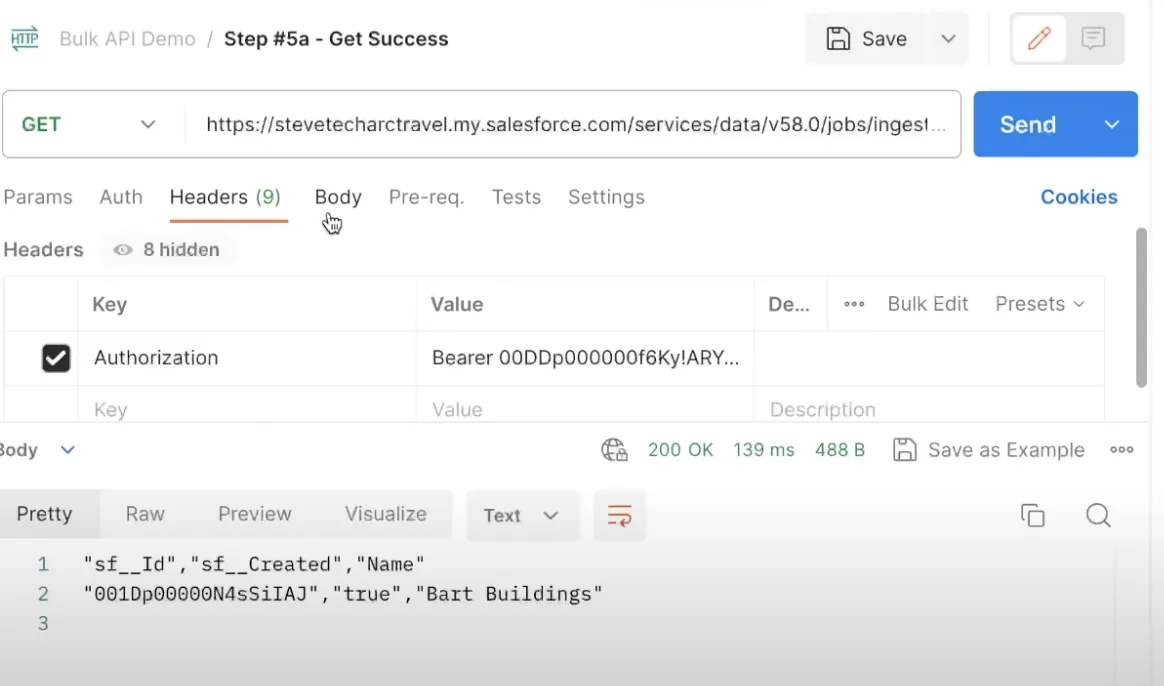Viewport: 1164px width, 686px height.
Task: Select the Visualize response view
Action: click(385, 514)
